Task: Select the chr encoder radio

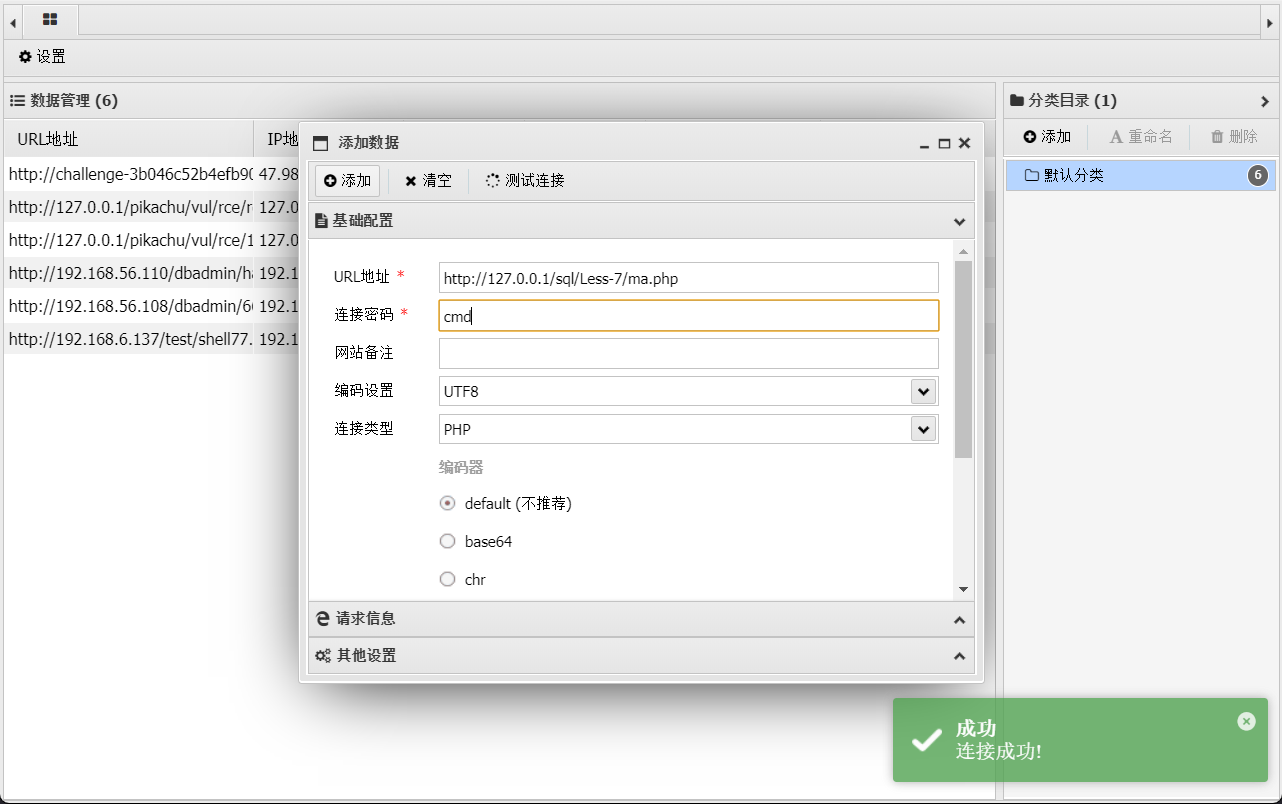Action: 448,579
